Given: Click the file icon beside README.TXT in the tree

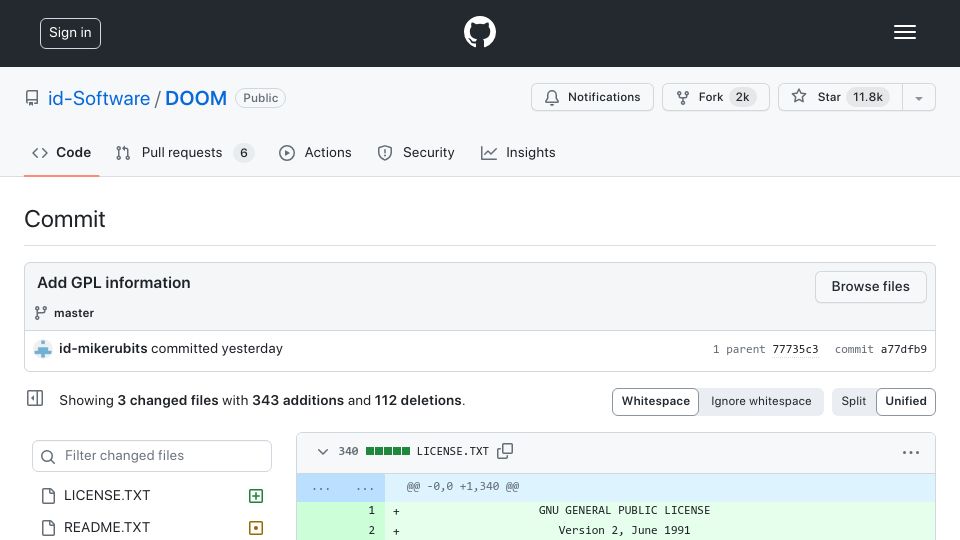Looking at the screenshot, I should [x=48, y=528].
